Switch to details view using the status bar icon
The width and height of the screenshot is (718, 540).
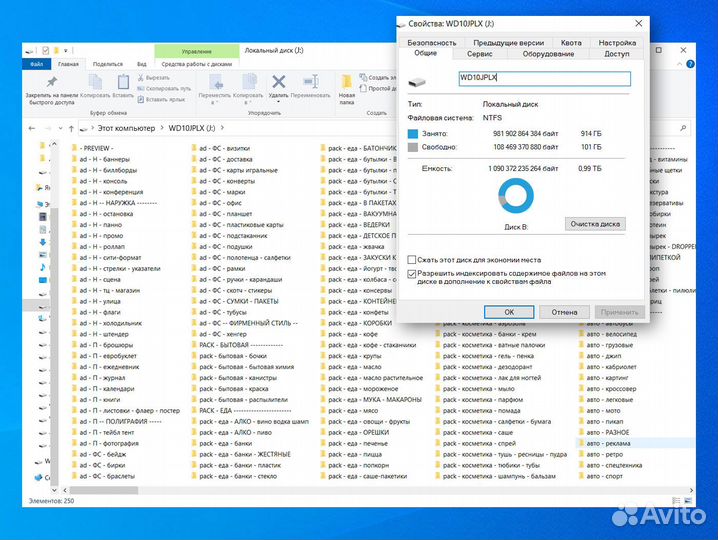[x=676, y=501]
